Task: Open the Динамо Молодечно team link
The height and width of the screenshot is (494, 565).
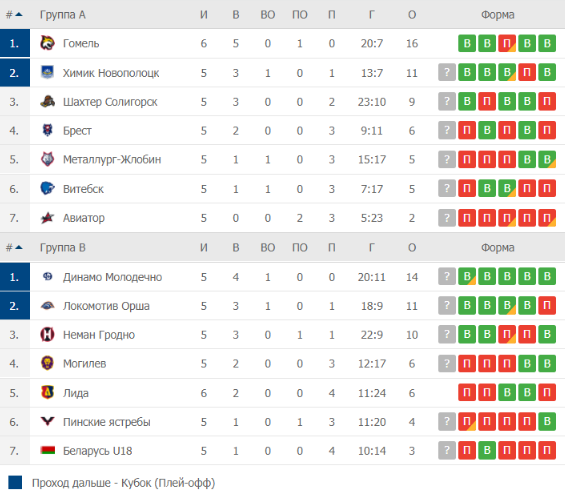Action: pos(112,277)
